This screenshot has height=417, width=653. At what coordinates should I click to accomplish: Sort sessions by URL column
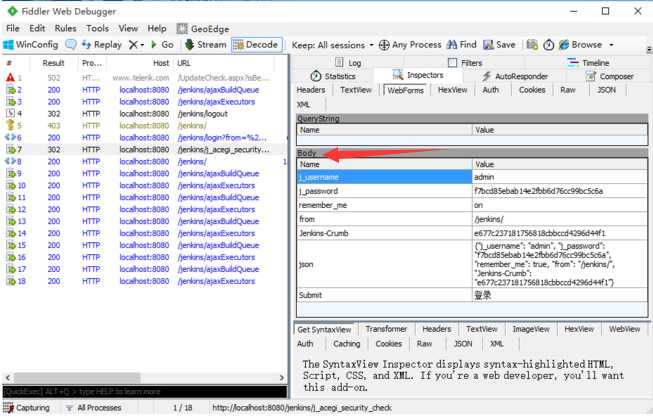(224, 63)
